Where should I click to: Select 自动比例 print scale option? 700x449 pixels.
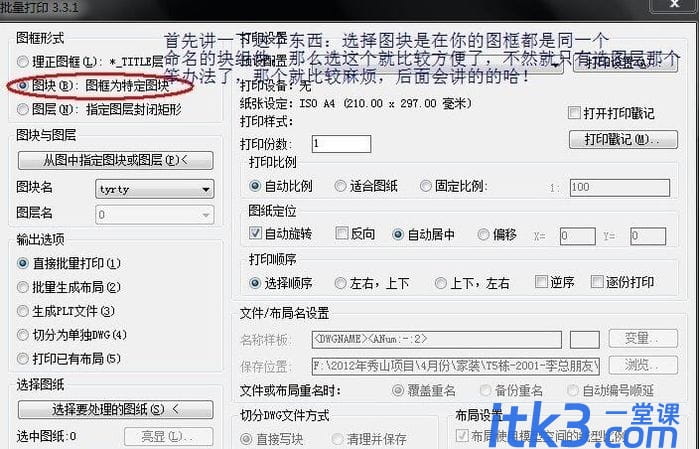point(255,186)
